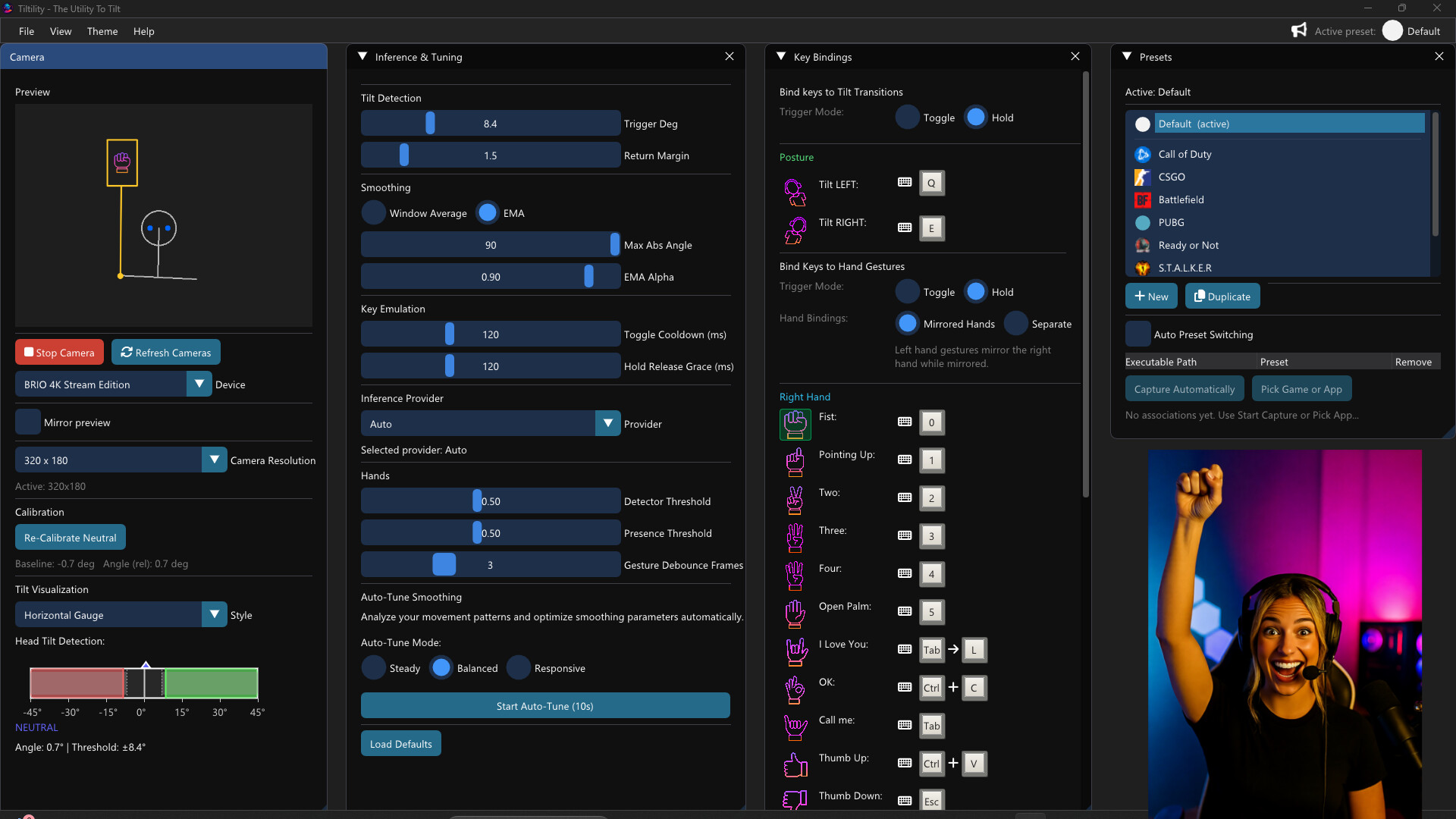Click the Tilt LEFT posture icon
Viewport: 1456px width, 819px height.
794,192
